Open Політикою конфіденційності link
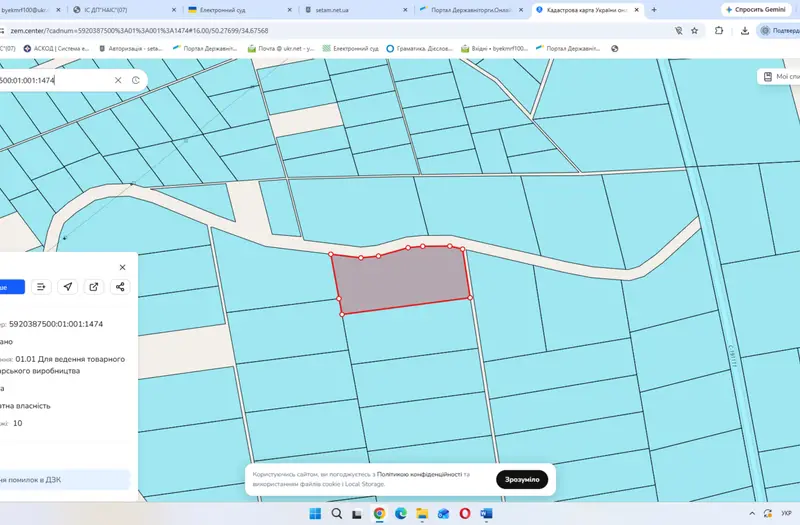 [419, 474]
